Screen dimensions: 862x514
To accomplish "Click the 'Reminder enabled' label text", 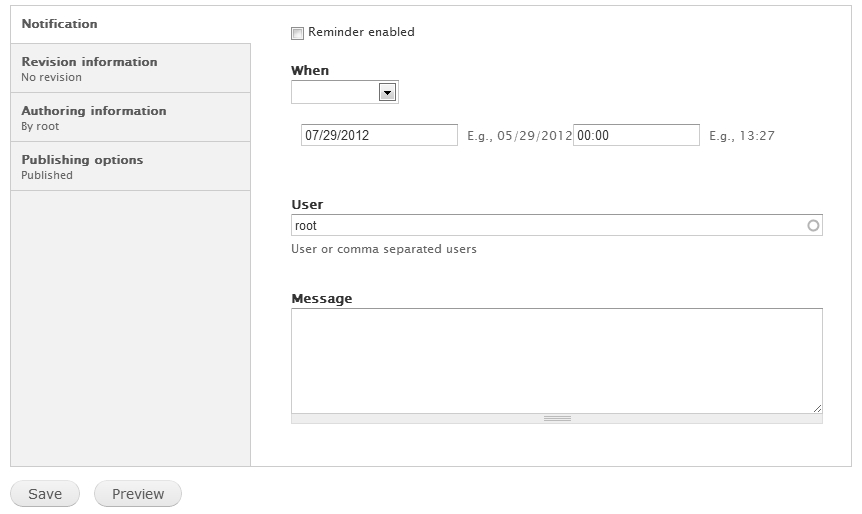I will click(x=361, y=32).
